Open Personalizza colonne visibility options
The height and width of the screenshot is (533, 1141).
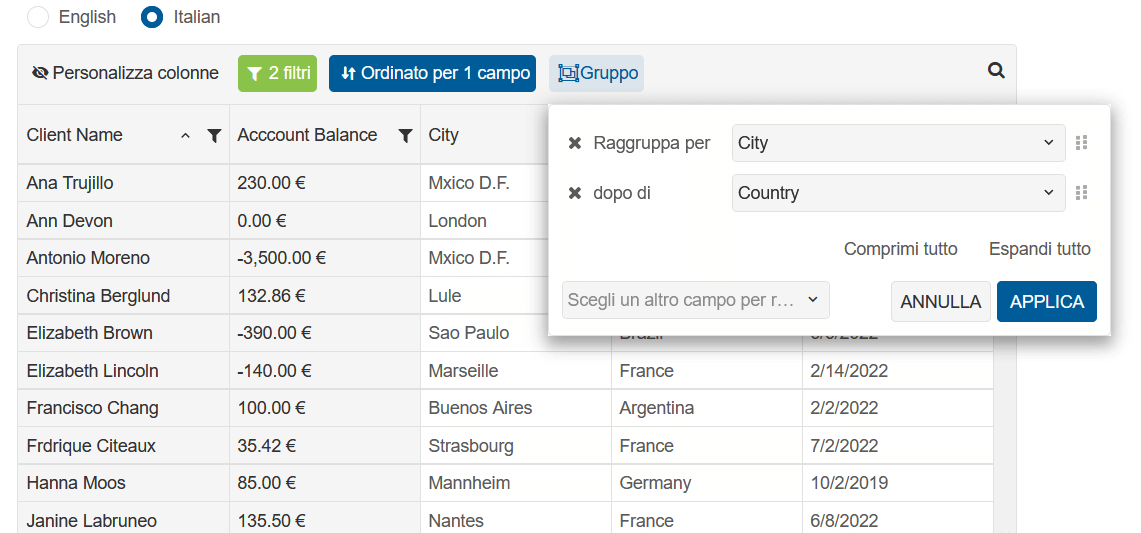[125, 73]
